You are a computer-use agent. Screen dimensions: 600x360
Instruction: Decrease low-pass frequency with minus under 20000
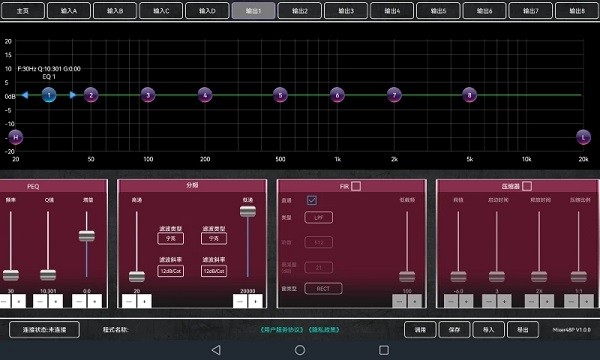240,301
